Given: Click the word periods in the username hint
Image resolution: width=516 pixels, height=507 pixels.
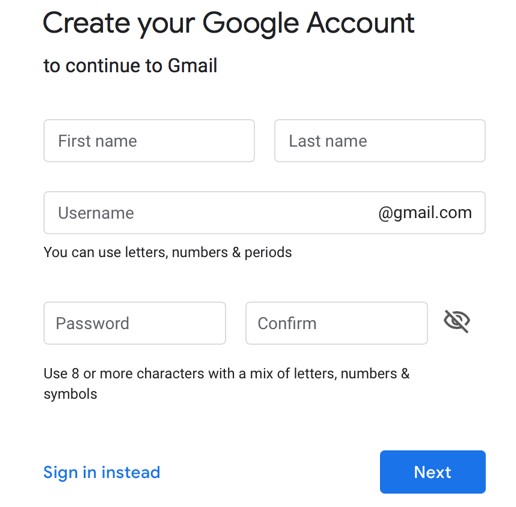Looking at the screenshot, I should click(x=268, y=253).
